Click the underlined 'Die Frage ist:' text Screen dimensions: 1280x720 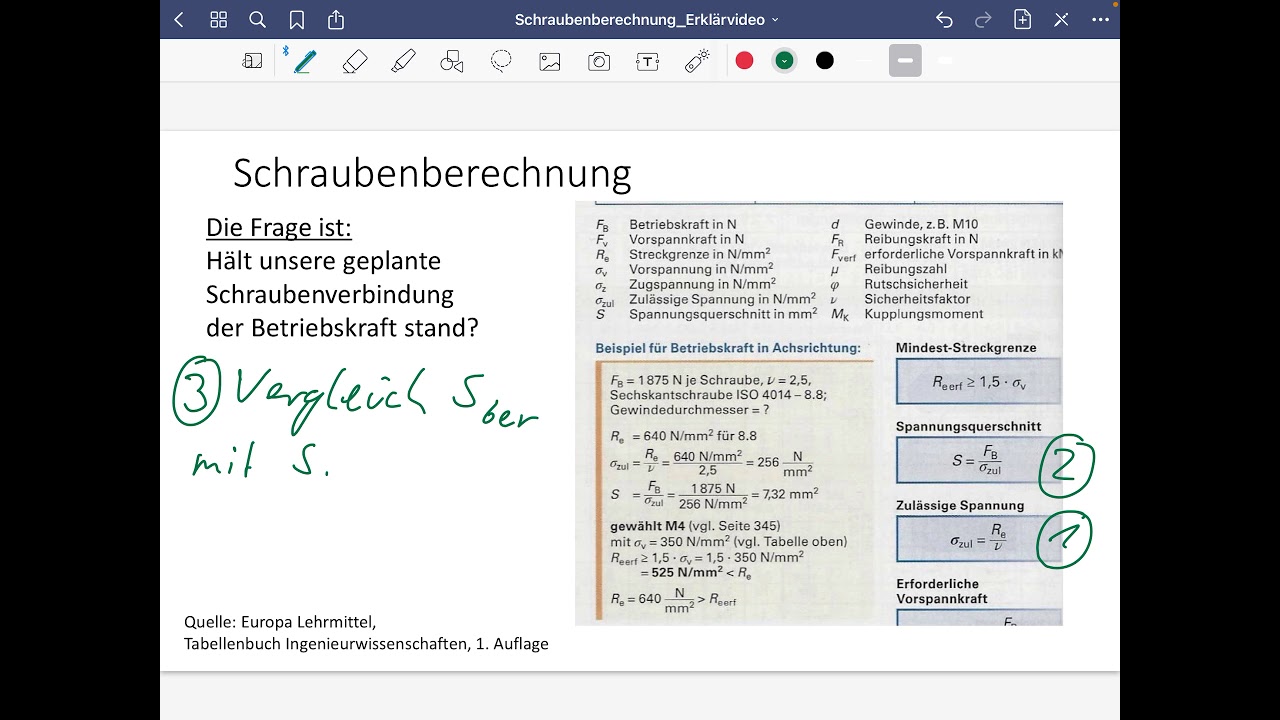click(279, 228)
